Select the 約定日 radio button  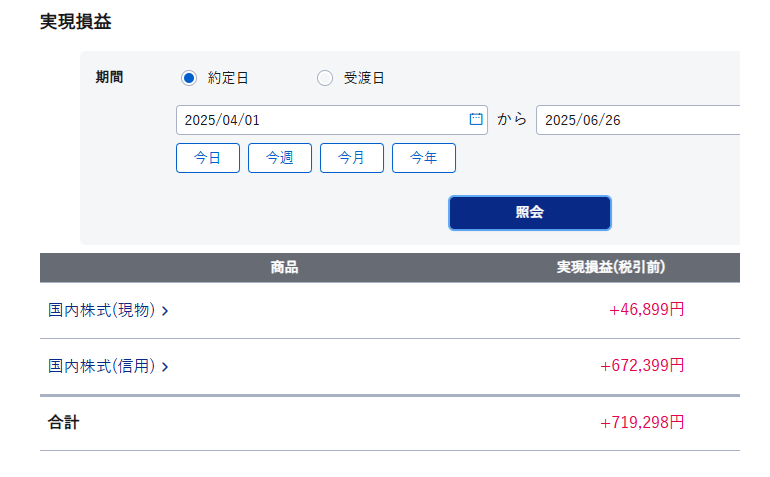(189, 78)
